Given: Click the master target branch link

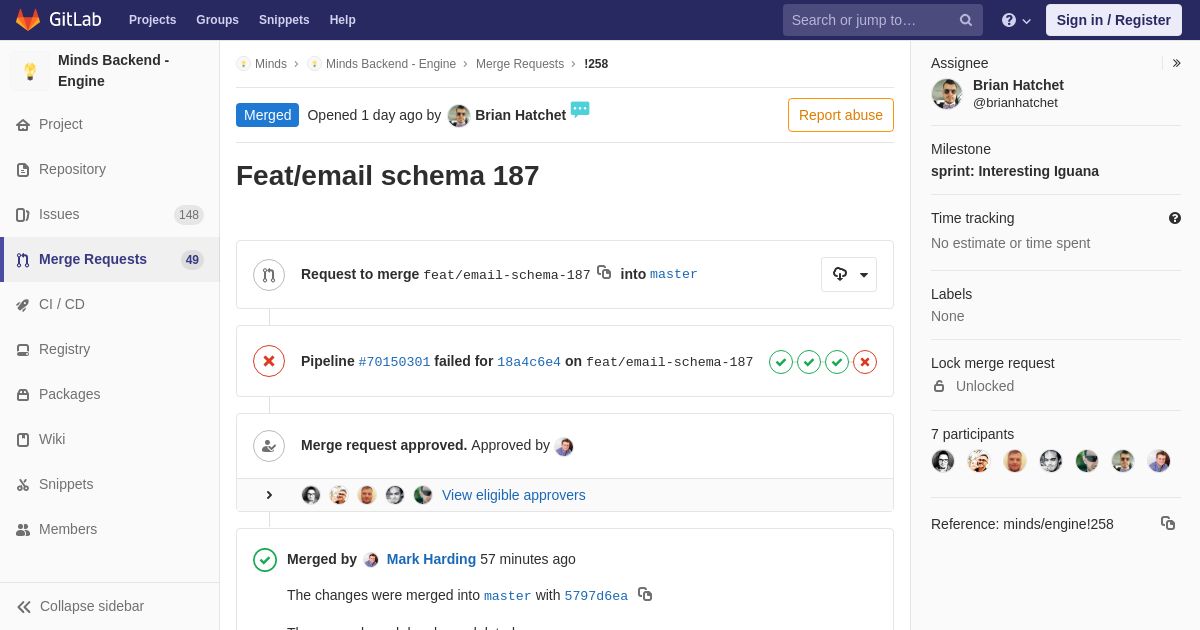Looking at the screenshot, I should pos(674,274).
